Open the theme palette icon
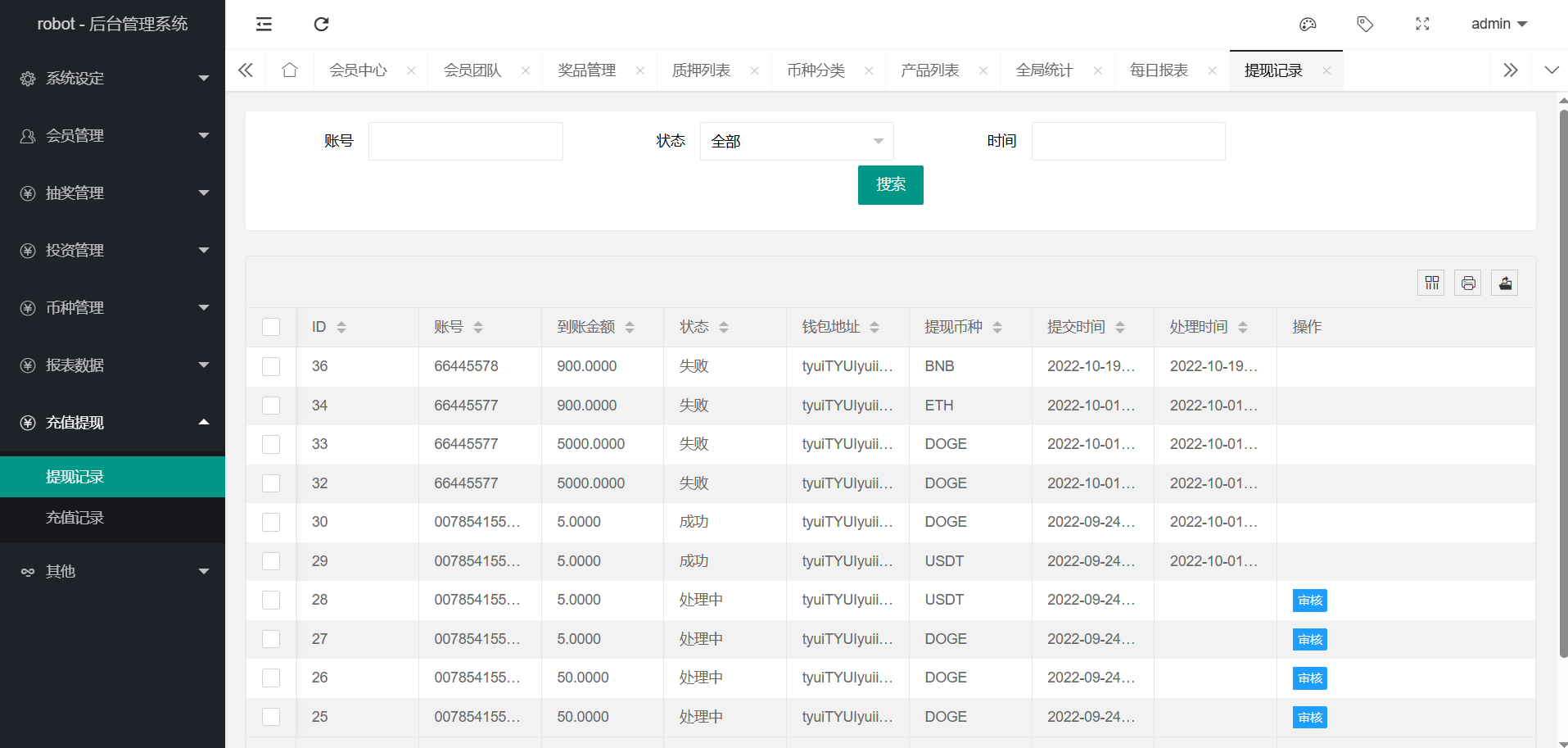Screen dimensions: 1568x748 pos(1308,25)
